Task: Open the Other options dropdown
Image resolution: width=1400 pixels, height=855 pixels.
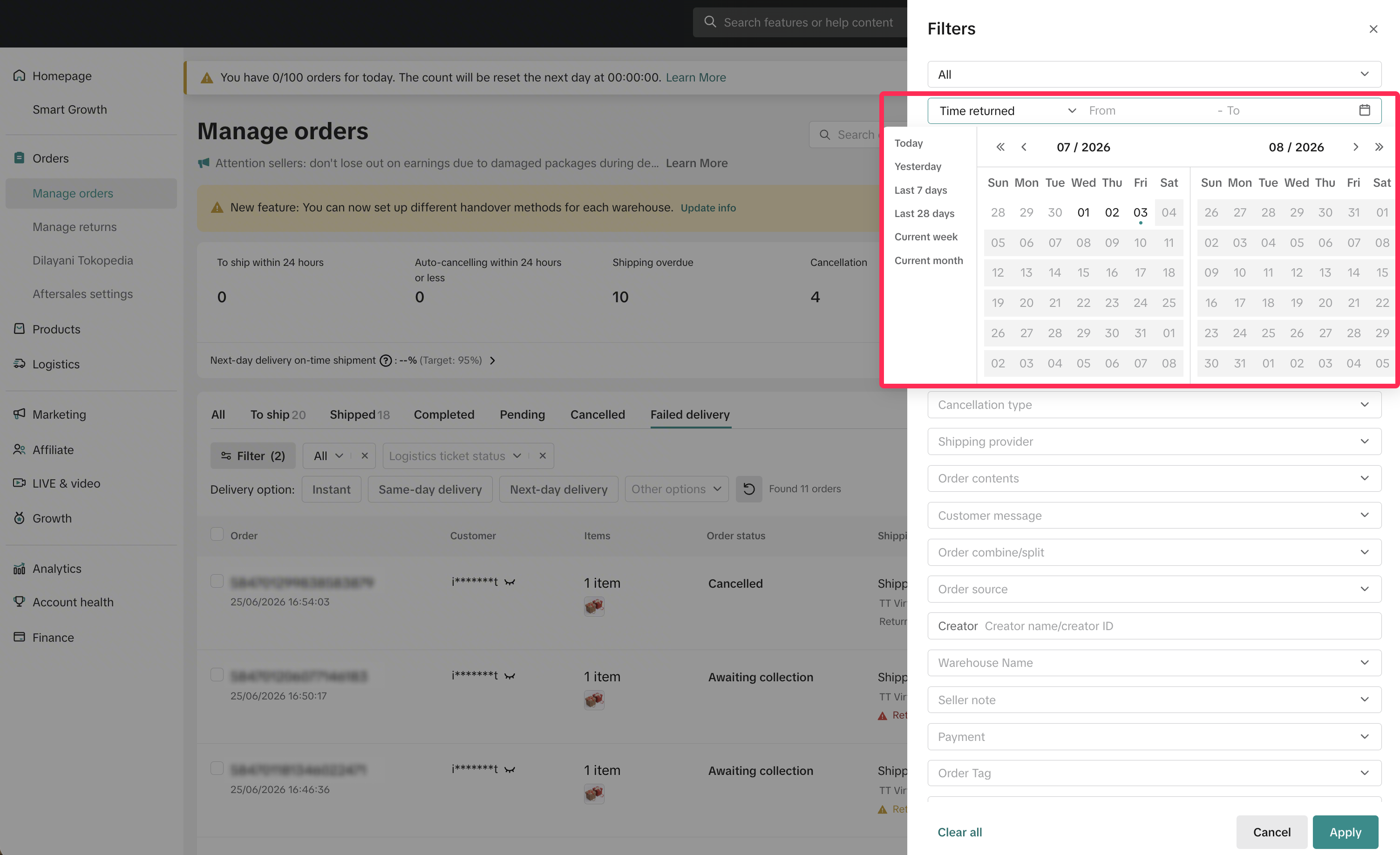Action: coord(676,489)
